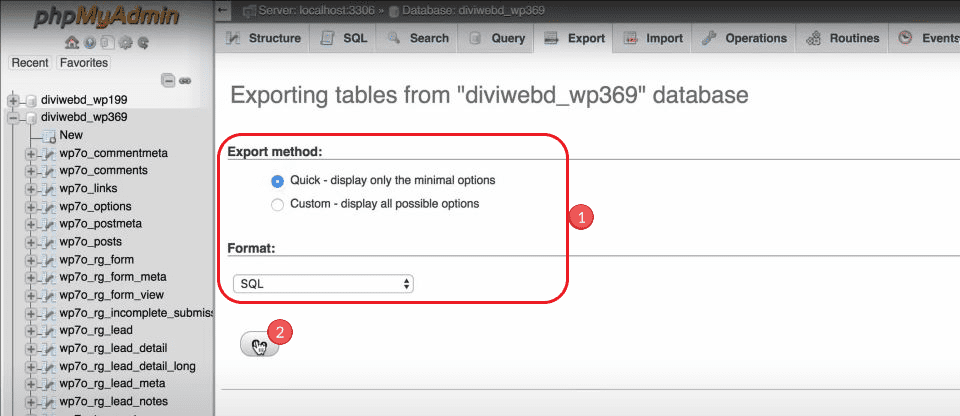Open the Operations tab
Viewport: 960px width, 416px height.
pos(744,39)
